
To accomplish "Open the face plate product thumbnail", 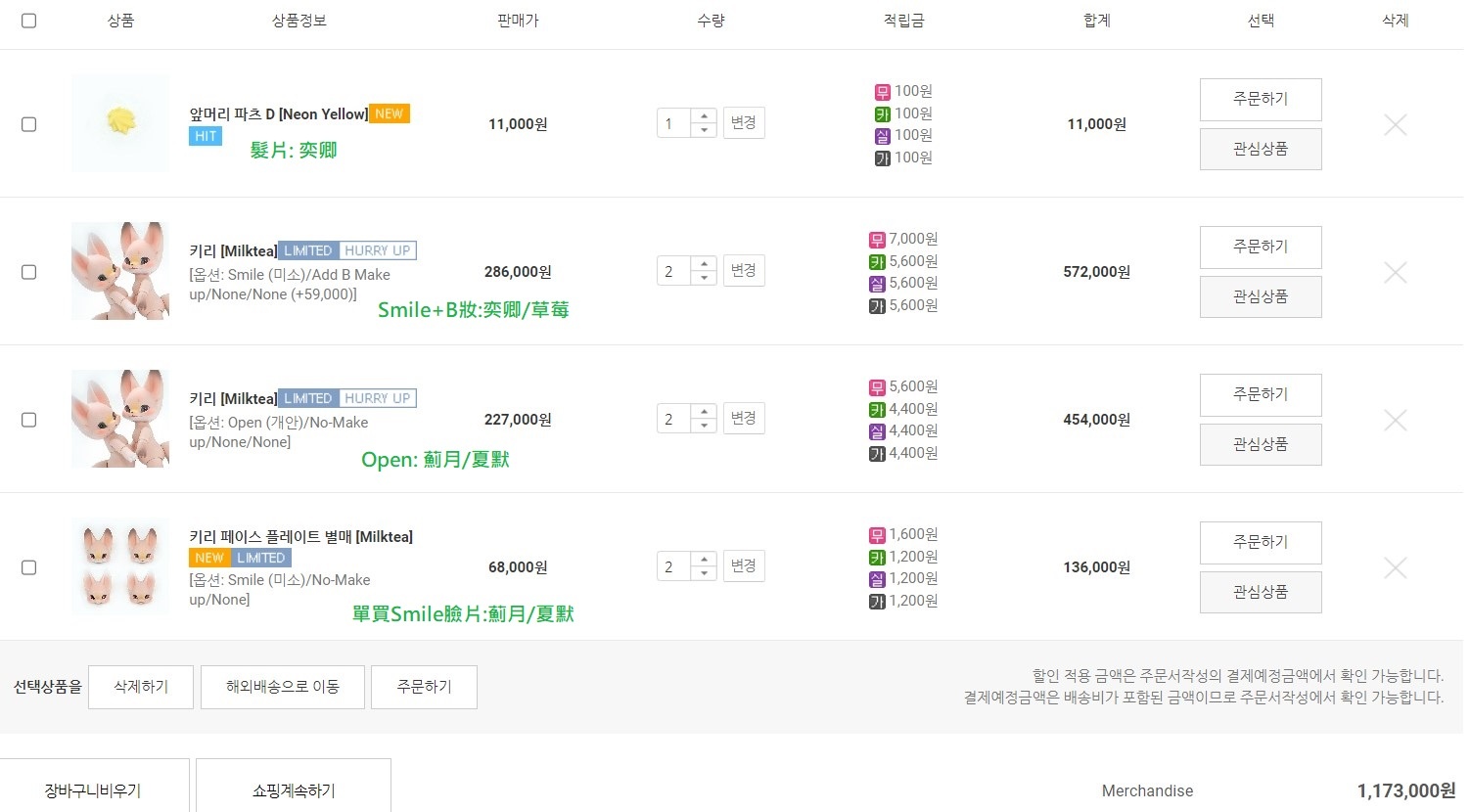I will (x=120, y=566).
